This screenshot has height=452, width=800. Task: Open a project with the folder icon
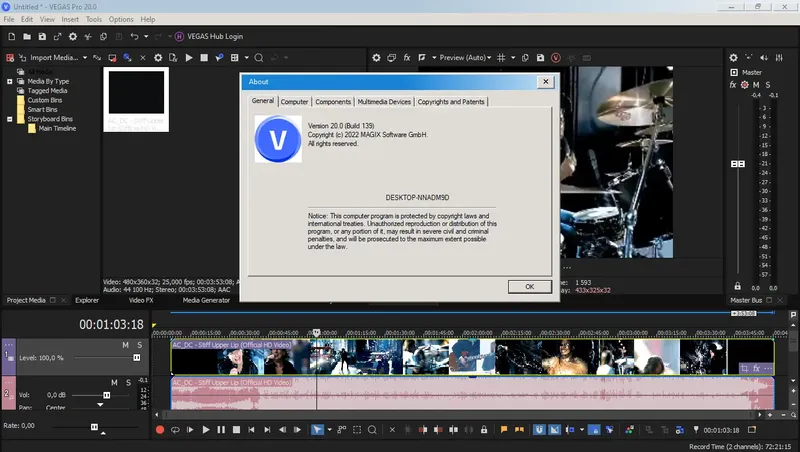[27, 37]
